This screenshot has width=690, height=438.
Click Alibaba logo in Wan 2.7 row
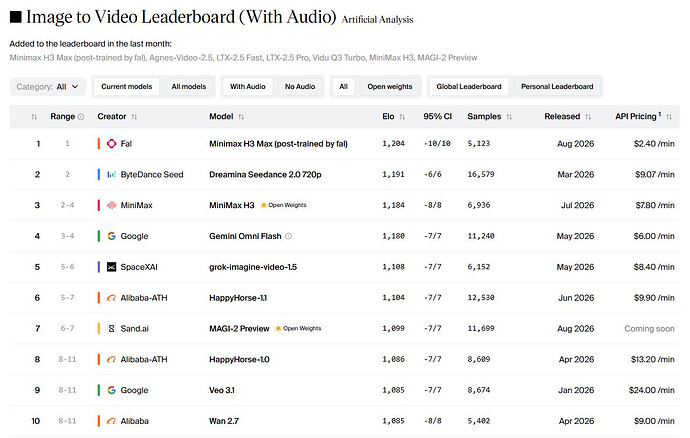pyautogui.click(x=112, y=421)
